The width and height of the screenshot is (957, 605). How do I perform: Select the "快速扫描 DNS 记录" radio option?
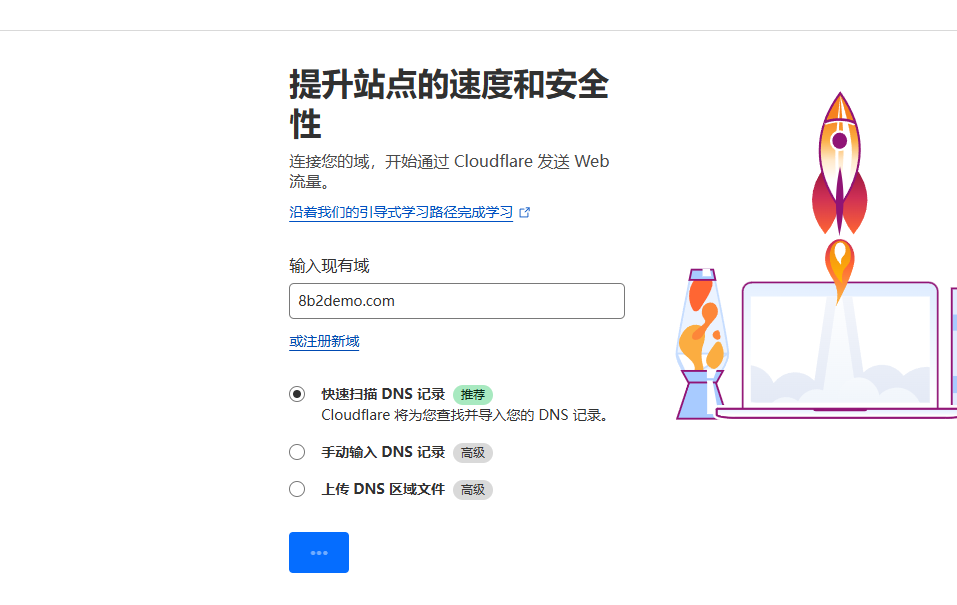click(x=296, y=394)
